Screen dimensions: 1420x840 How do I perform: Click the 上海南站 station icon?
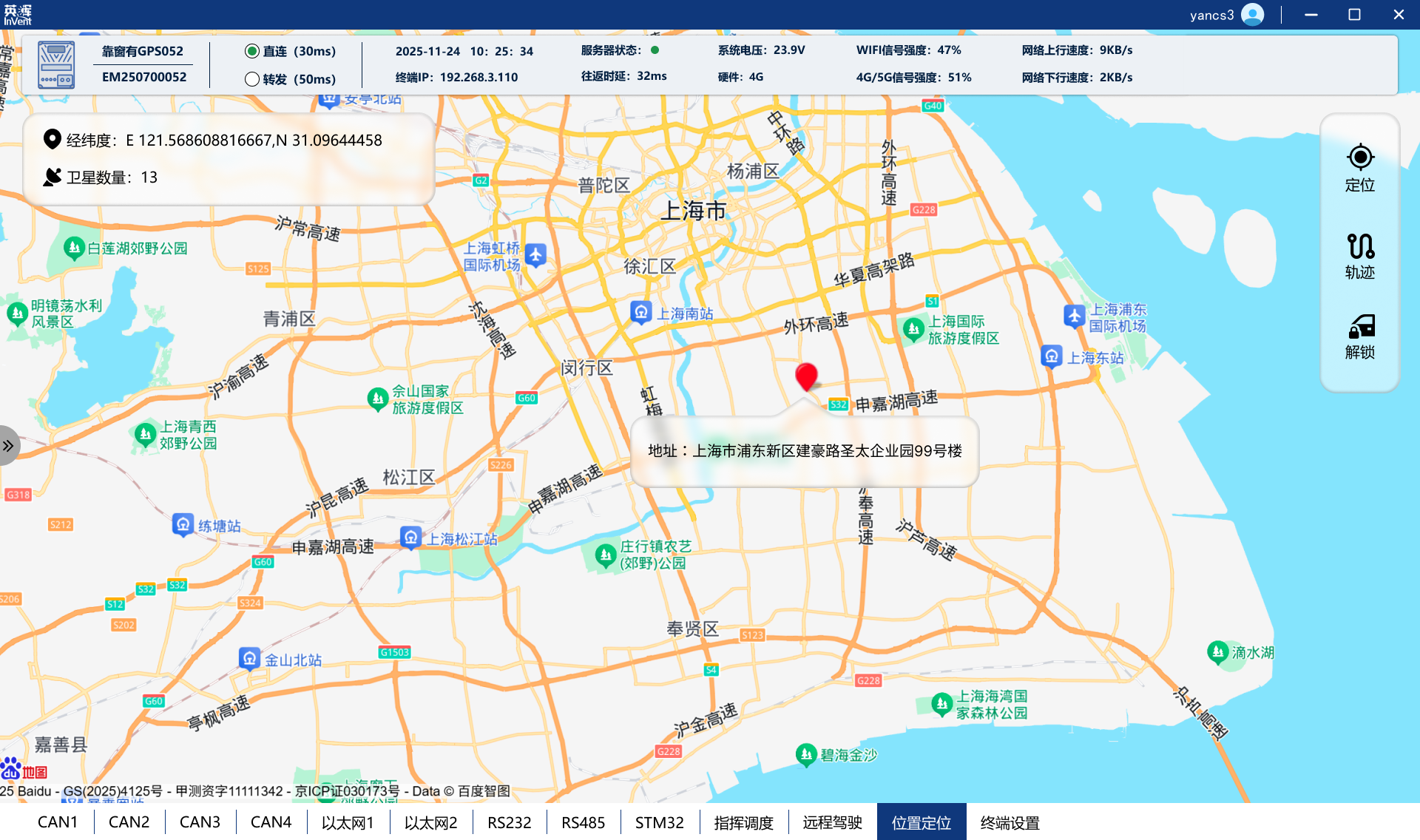(640, 312)
